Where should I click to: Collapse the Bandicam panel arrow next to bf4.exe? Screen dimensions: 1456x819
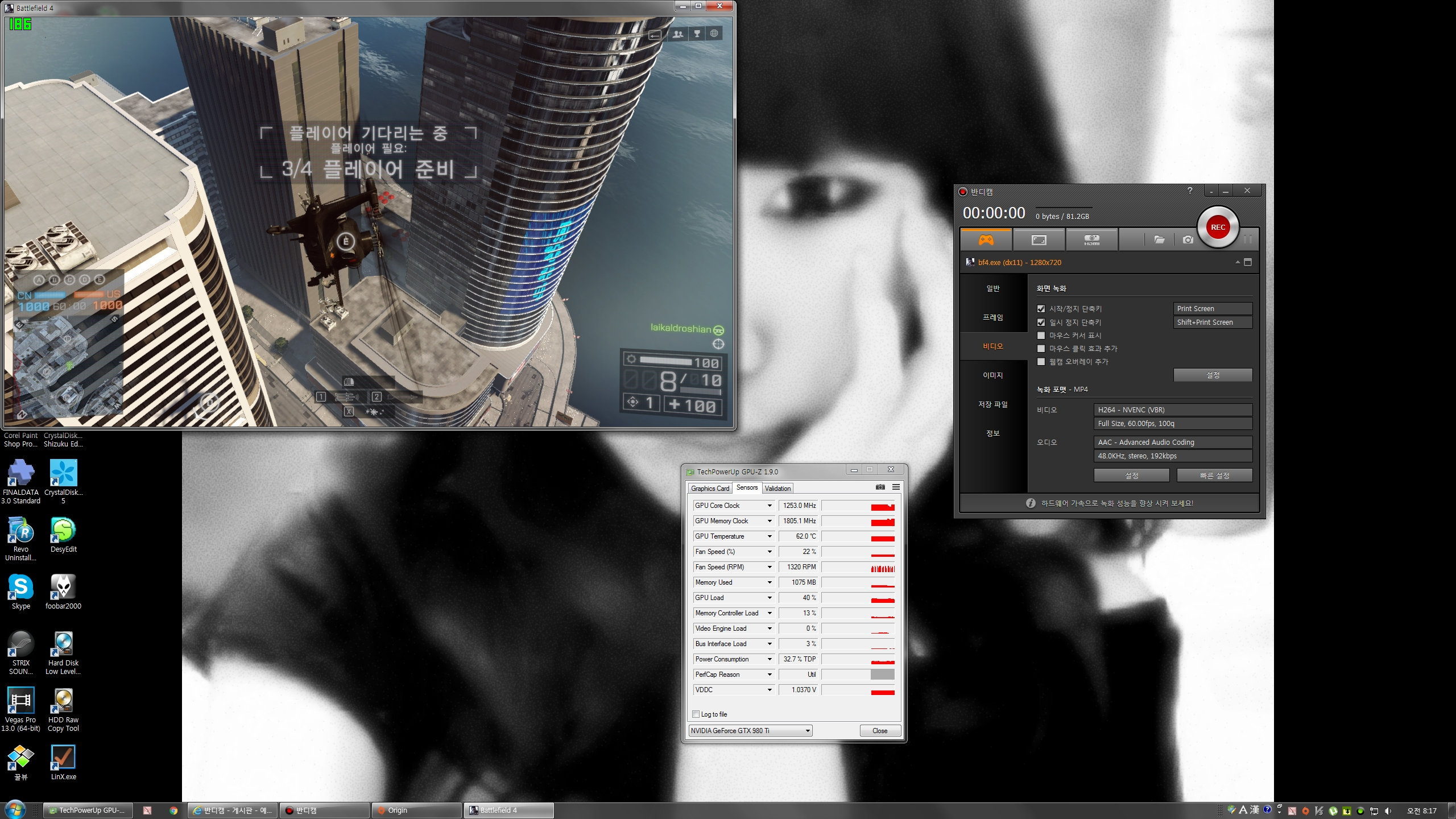pyautogui.click(x=1238, y=262)
